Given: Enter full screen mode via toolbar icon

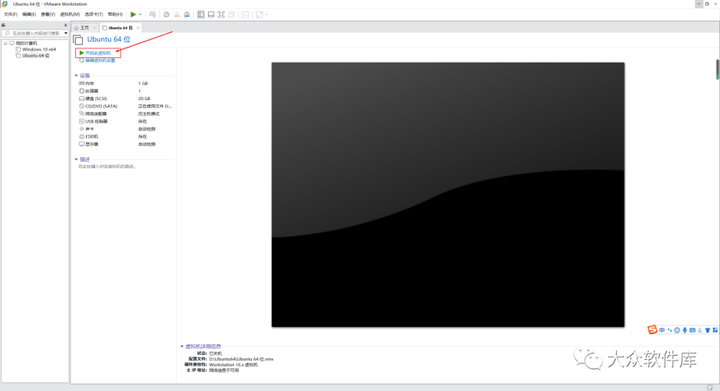Looking at the screenshot, I should 221,15.
